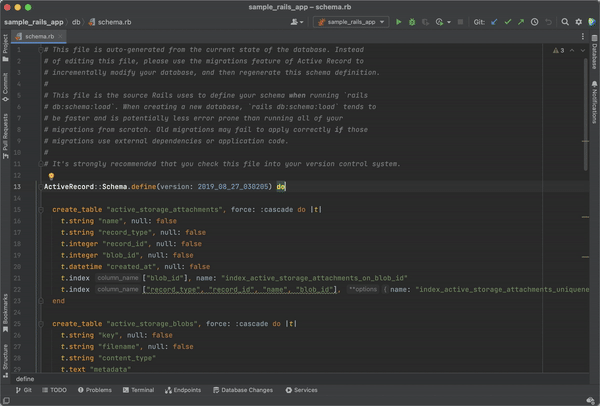Open Search Everywhere magnifier icon
Image resolution: width=600 pixels, height=406 pixels.
564,21
